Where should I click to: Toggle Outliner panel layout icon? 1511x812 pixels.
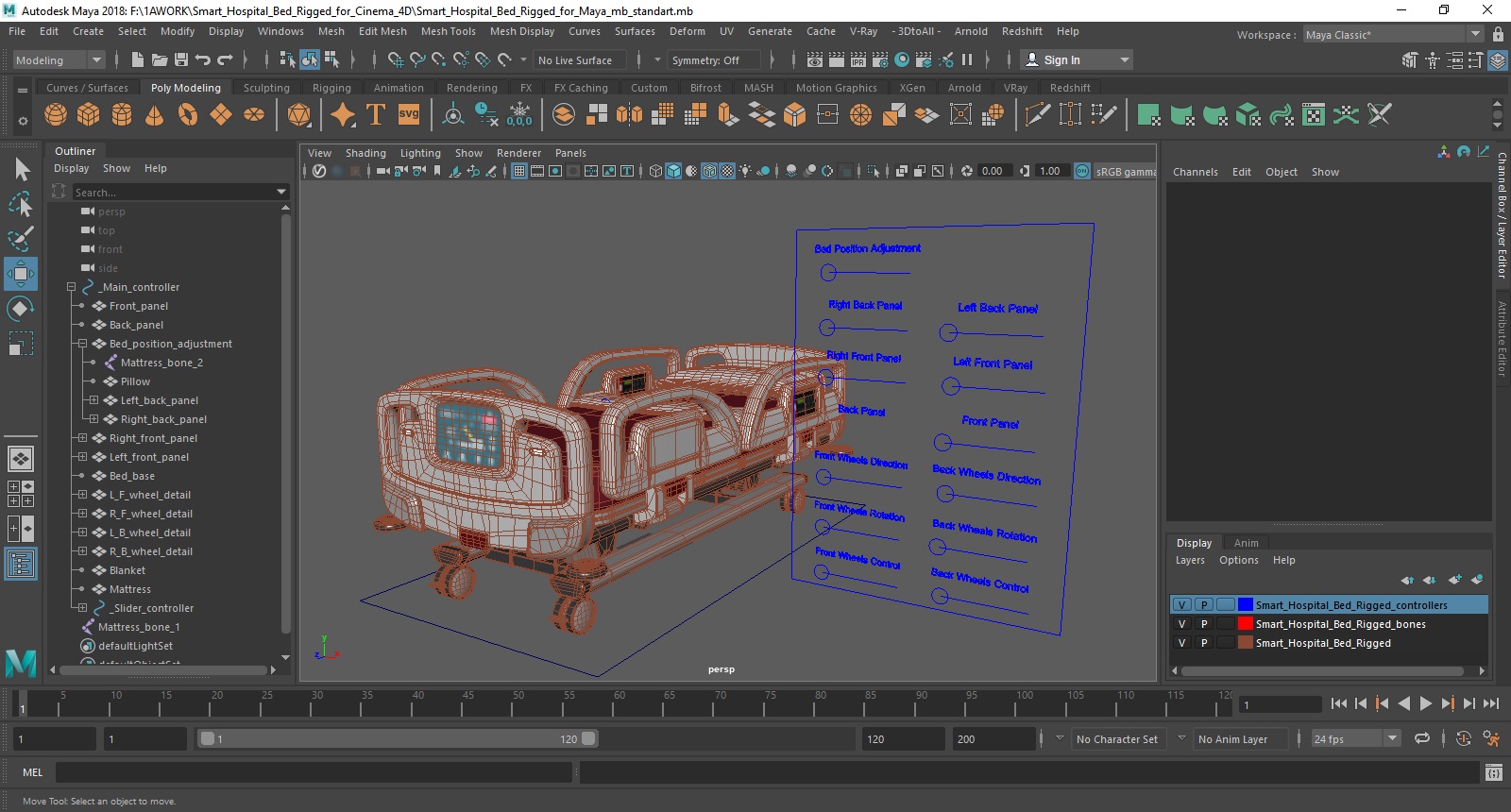(21, 564)
